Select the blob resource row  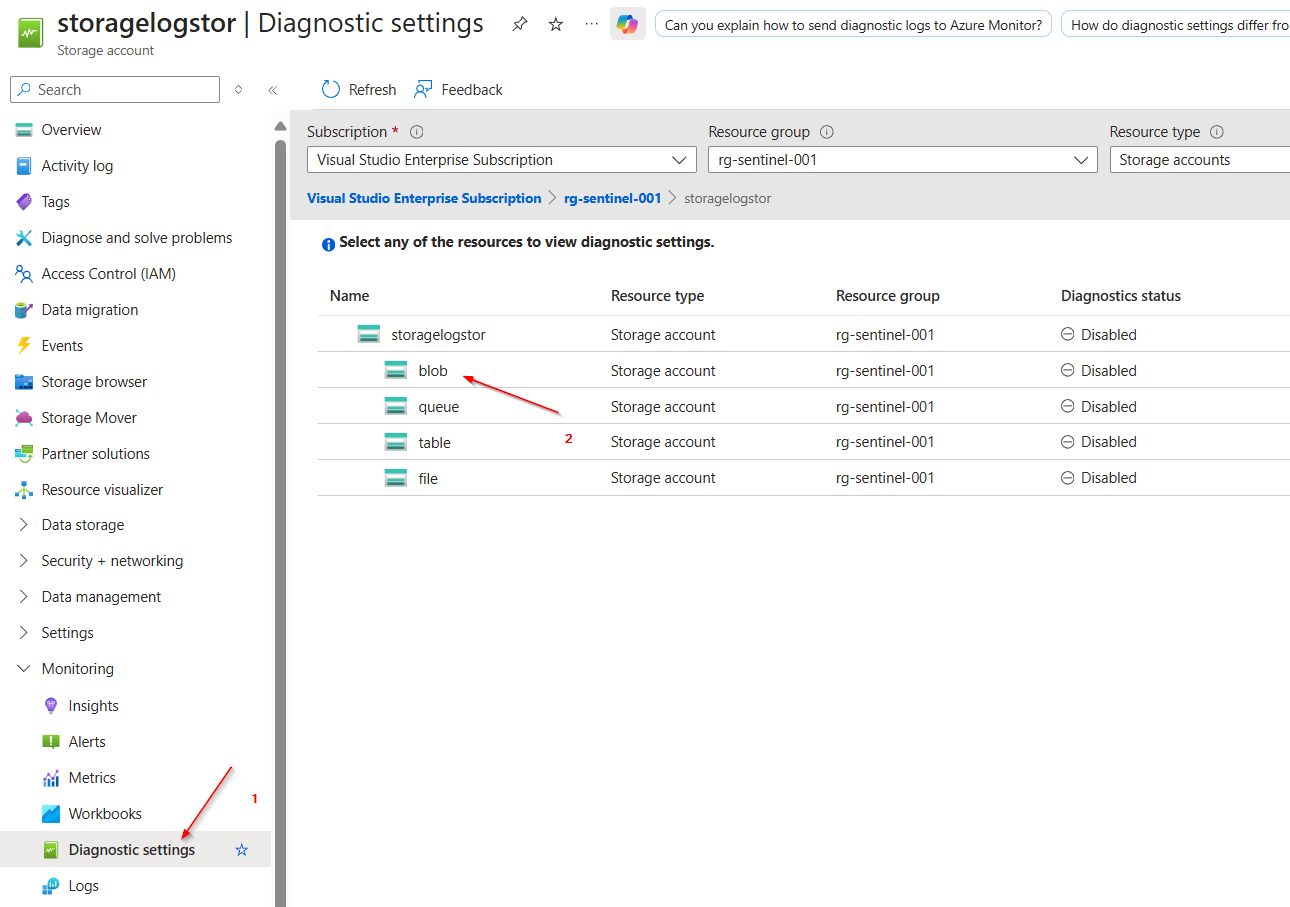pyautogui.click(x=433, y=371)
